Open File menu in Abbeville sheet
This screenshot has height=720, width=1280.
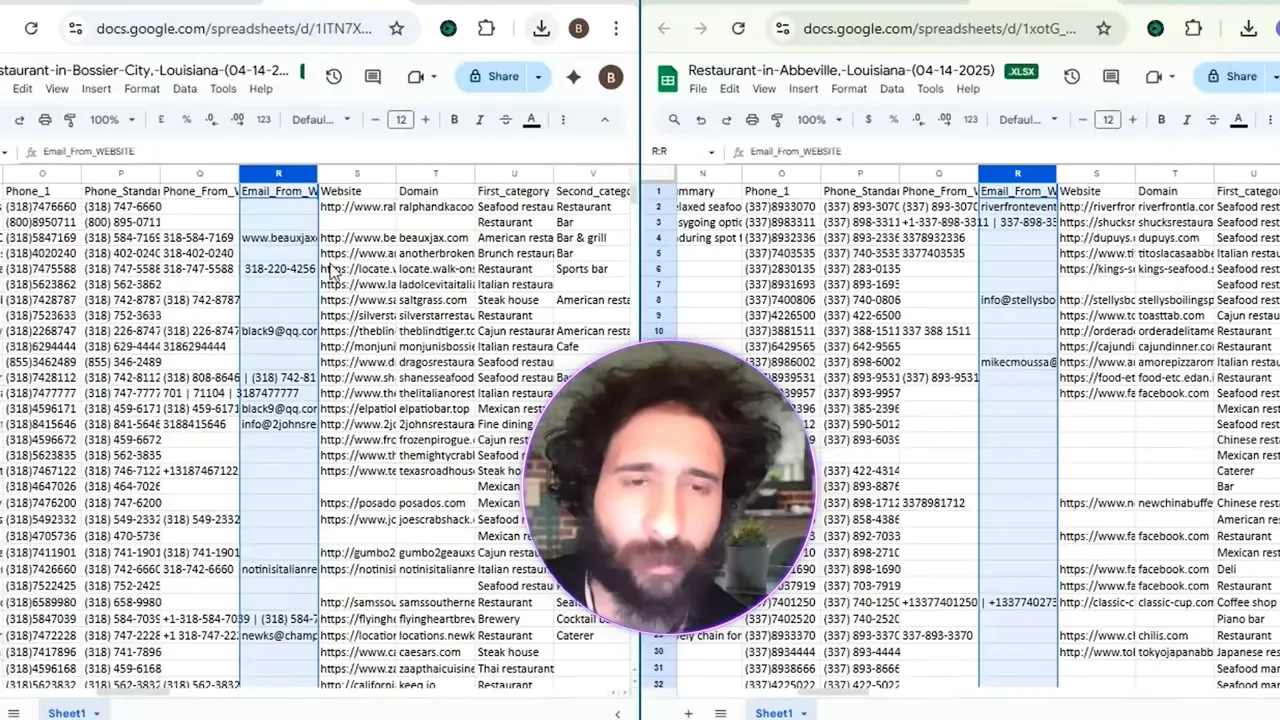point(698,89)
